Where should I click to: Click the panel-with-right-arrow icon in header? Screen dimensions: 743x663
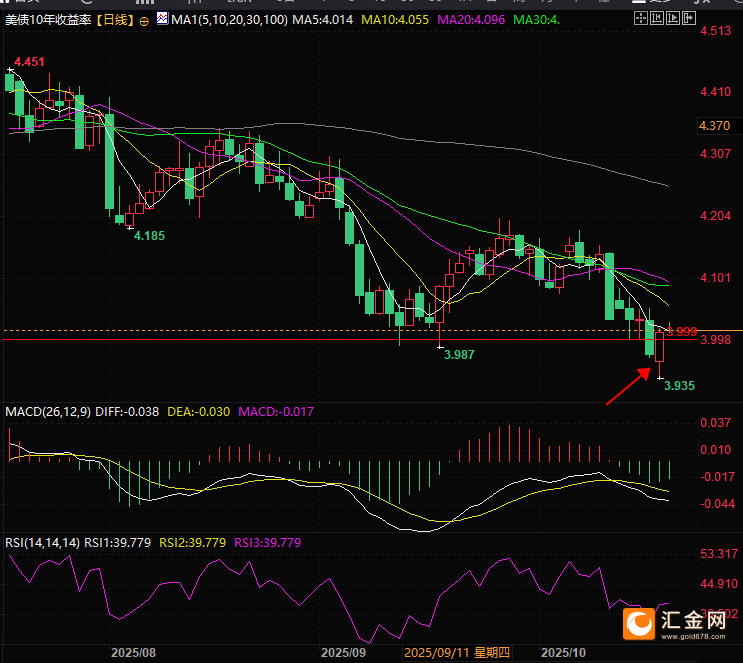[x=689, y=18]
